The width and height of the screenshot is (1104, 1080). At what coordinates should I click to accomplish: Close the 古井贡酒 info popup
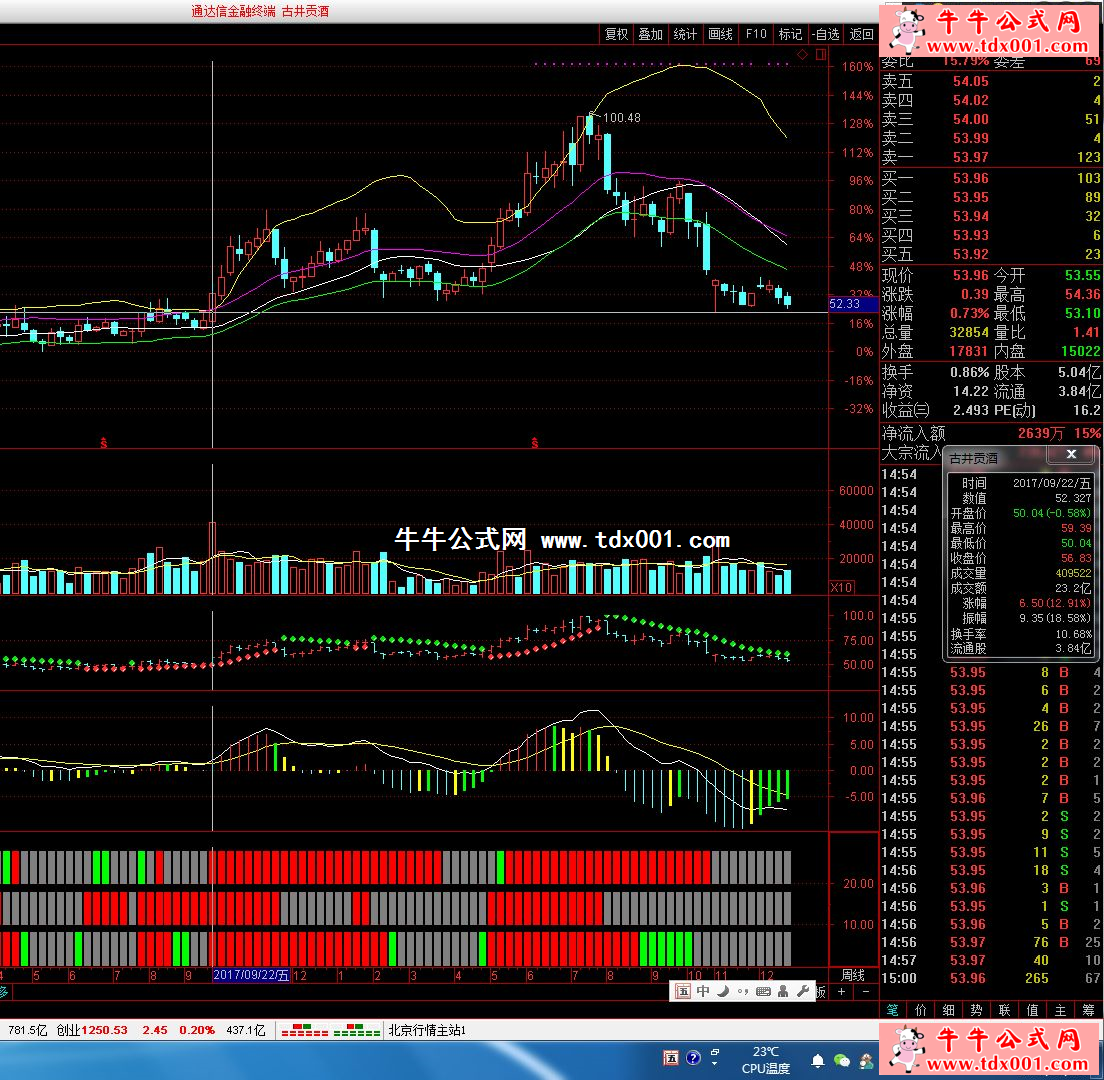coord(1071,455)
